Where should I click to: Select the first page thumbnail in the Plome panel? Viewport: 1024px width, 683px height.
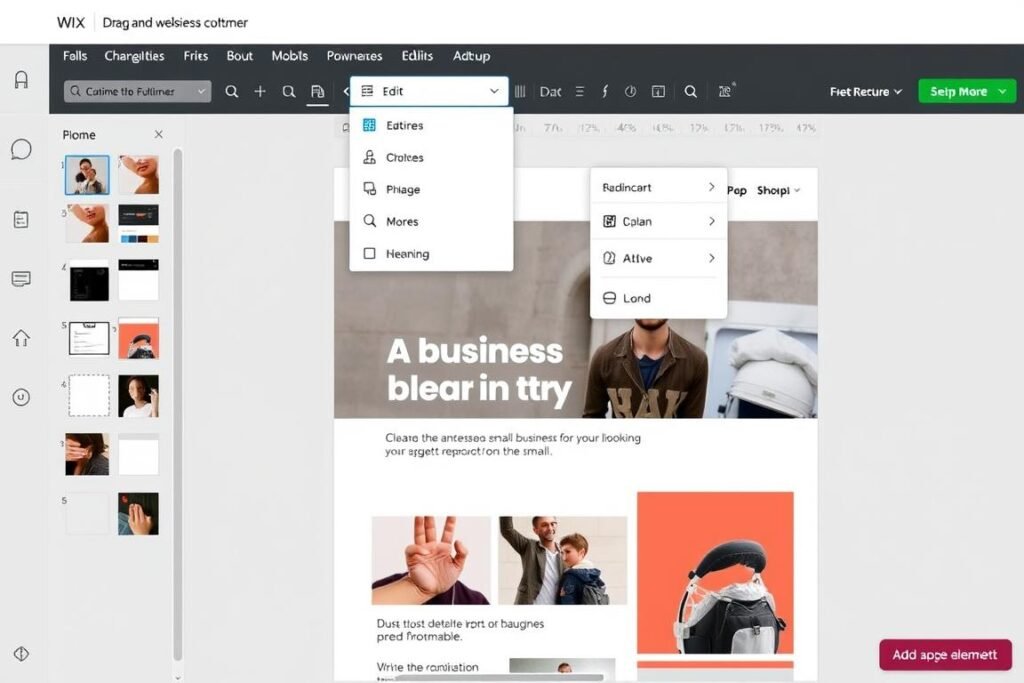86,174
